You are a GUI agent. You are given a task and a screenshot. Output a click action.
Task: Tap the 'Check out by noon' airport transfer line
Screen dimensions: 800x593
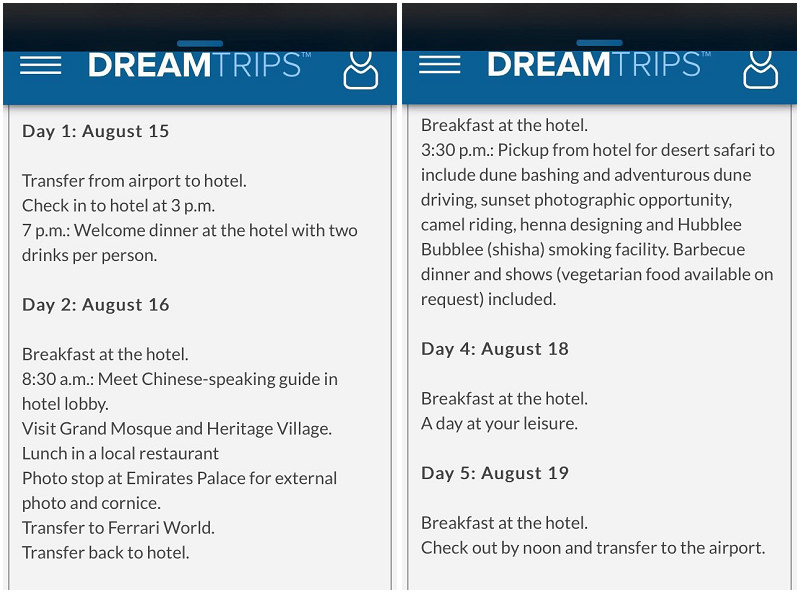pos(593,548)
